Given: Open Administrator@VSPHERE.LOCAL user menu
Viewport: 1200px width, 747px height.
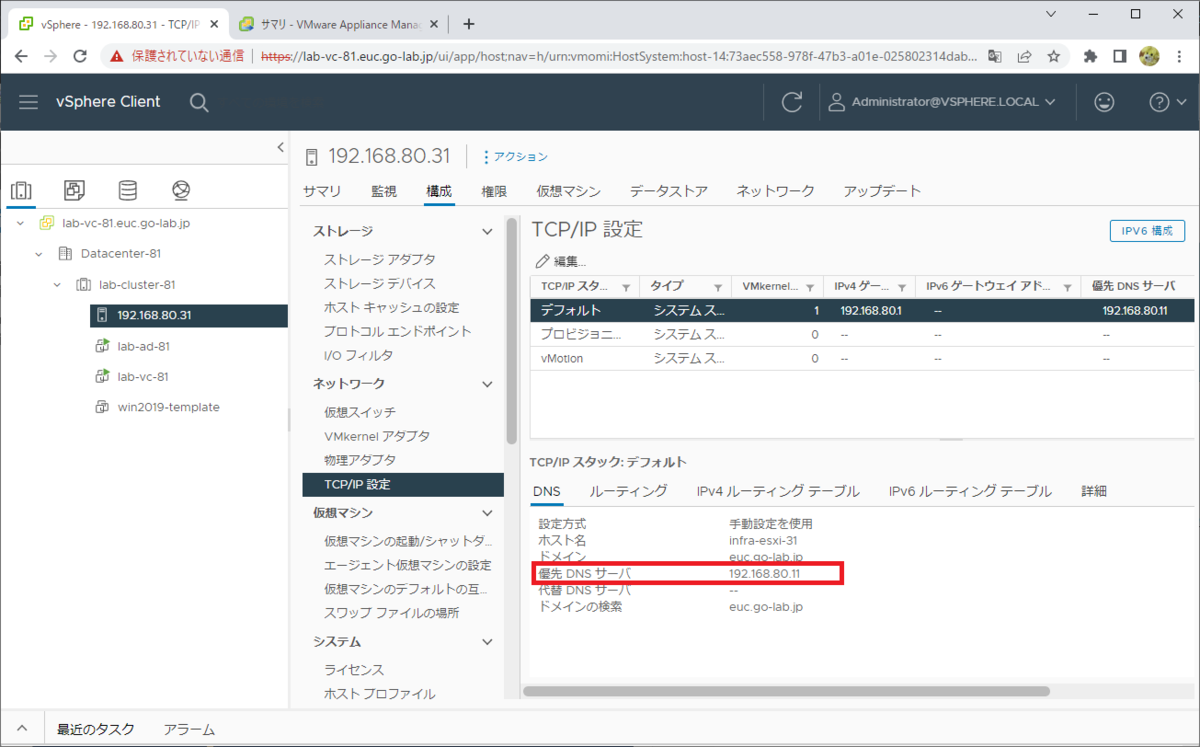Looking at the screenshot, I should [x=943, y=102].
